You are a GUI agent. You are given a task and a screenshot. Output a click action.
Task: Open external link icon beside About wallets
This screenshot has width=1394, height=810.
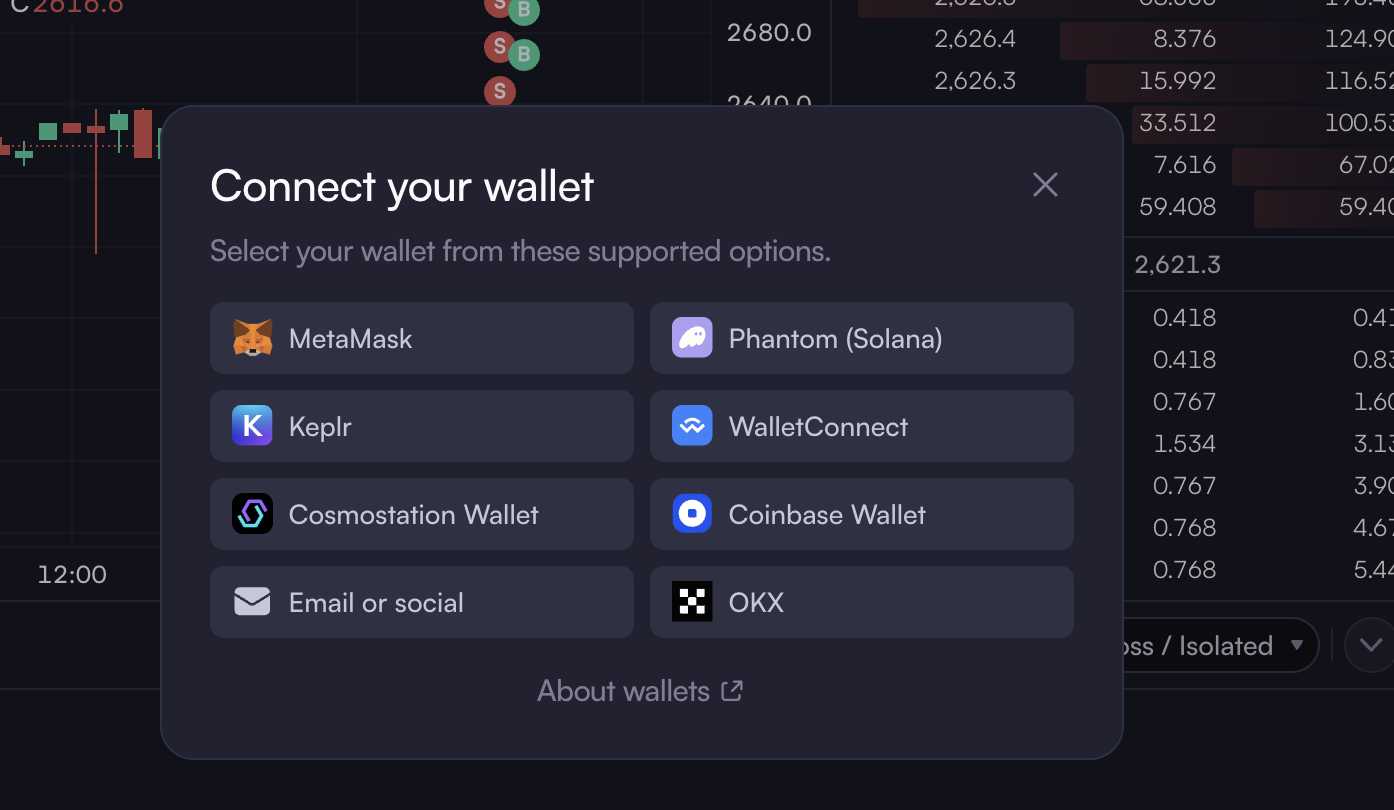[x=733, y=690]
